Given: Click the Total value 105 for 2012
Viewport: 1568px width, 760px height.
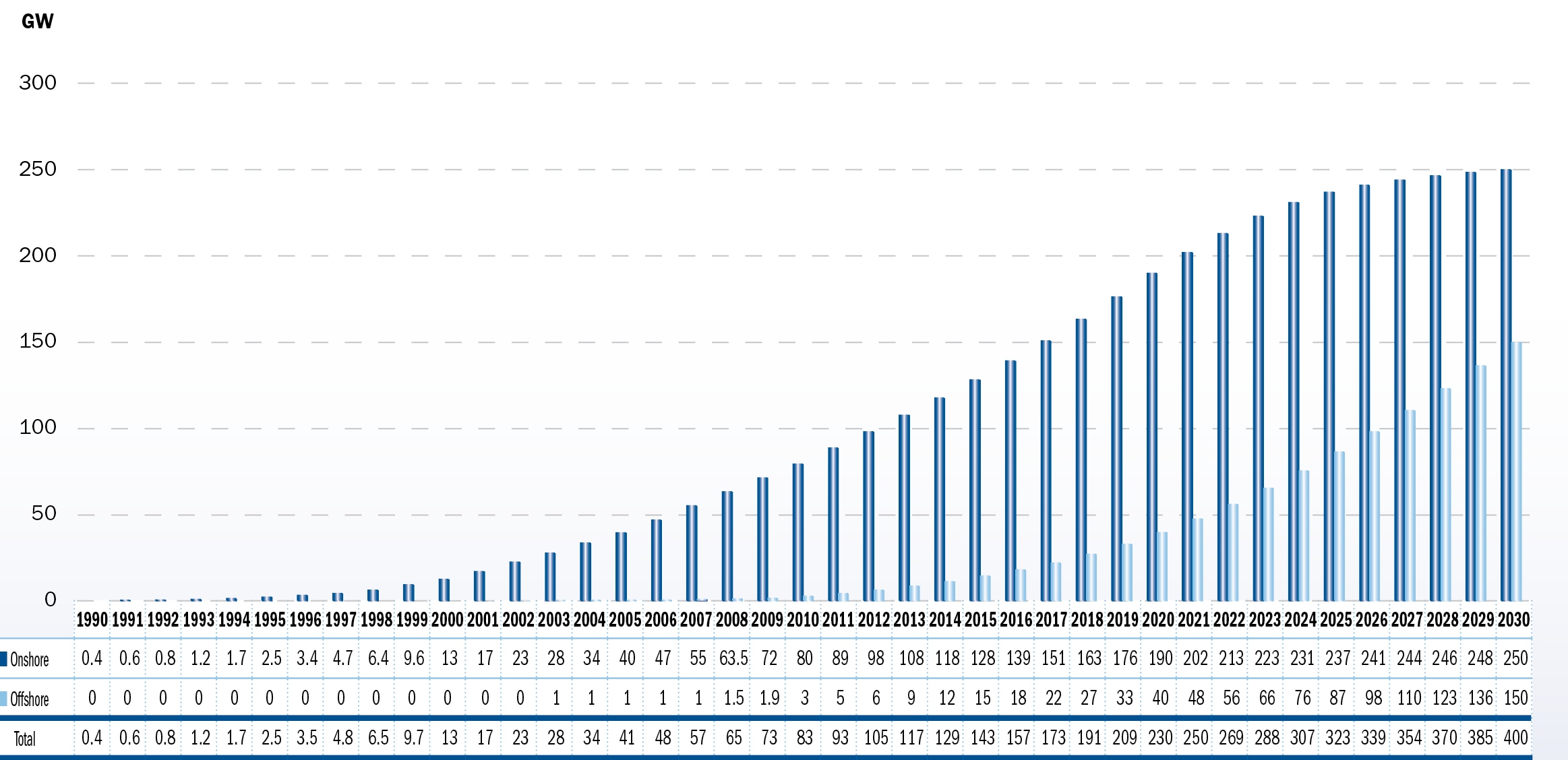Looking at the screenshot, I should tap(876, 738).
